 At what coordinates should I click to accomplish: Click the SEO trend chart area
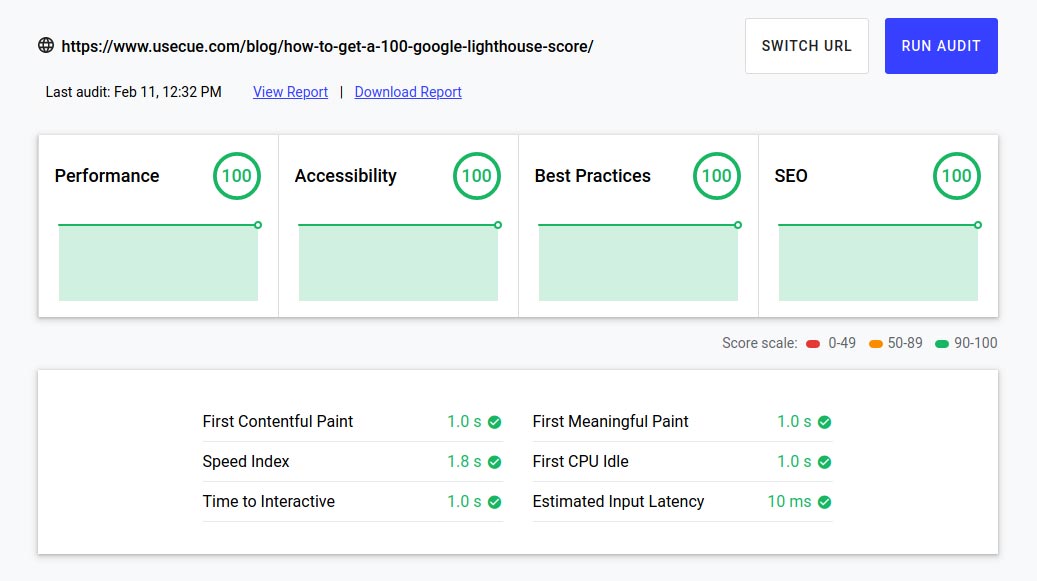point(878,263)
